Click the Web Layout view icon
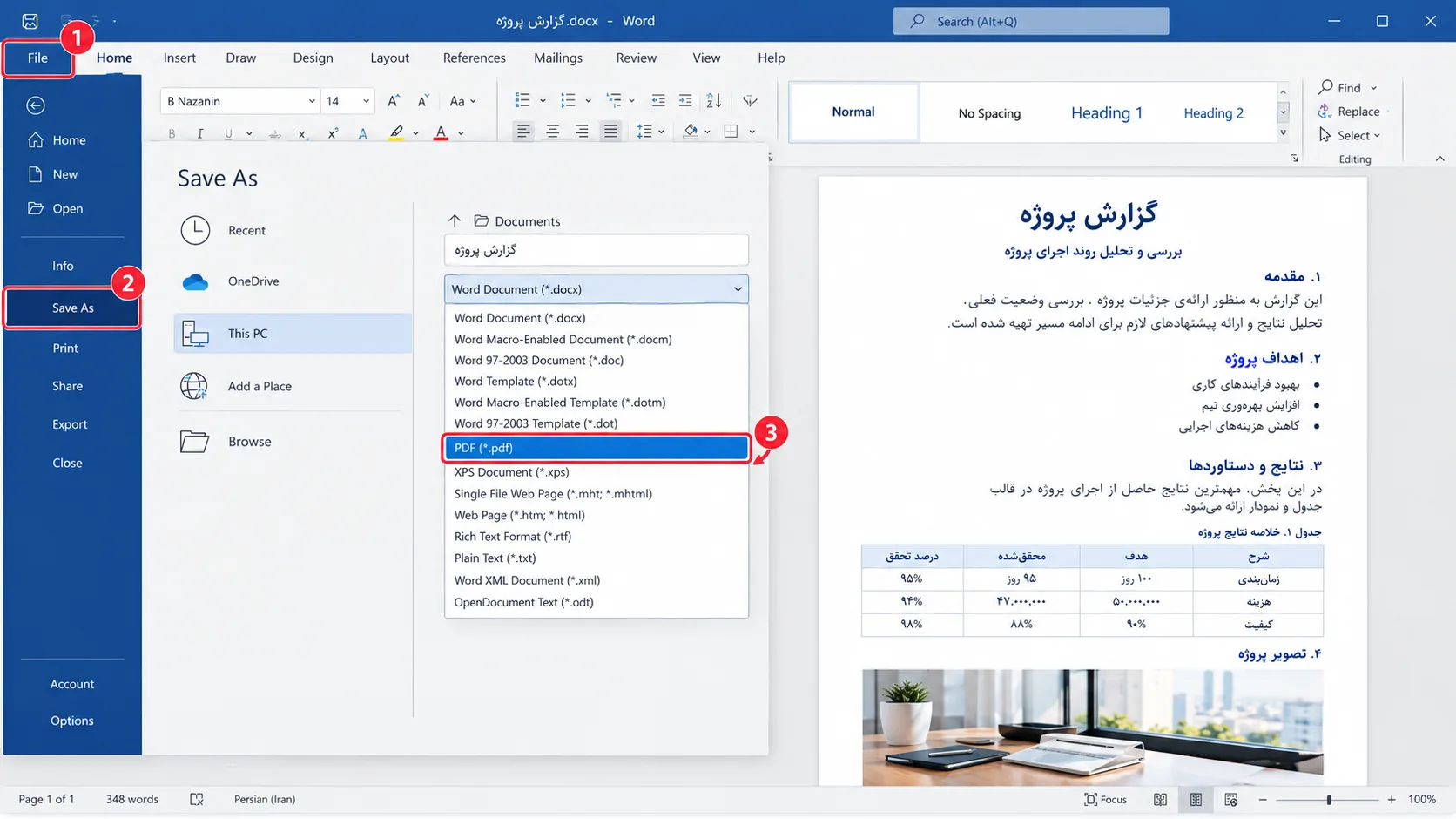Screen dimensions: 1456x819 click(1230, 799)
